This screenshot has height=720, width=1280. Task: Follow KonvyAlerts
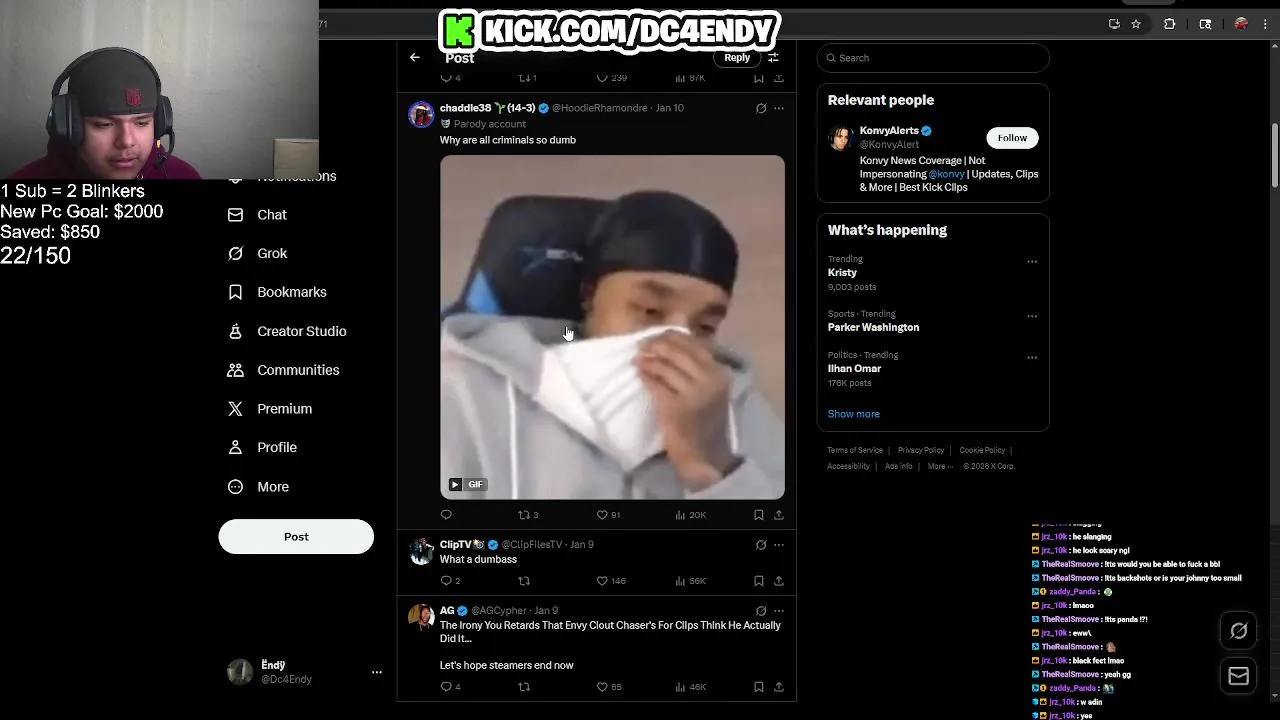click(x=1012, y=138)
